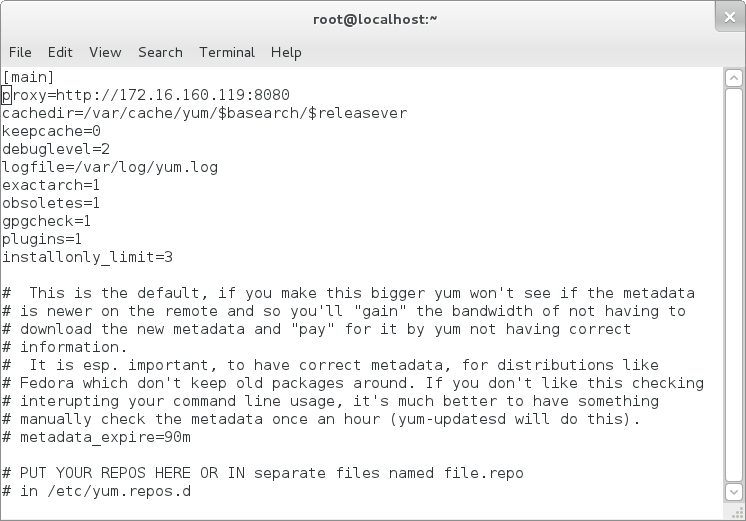The image size is (746, 521).
Task: Close the terminal window with X button
Action: (729, 18)
